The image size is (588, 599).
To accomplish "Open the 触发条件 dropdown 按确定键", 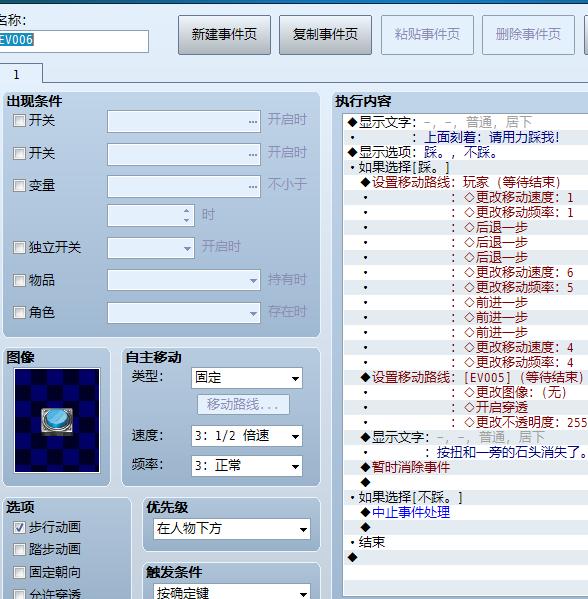I will [x=232, y=591].
